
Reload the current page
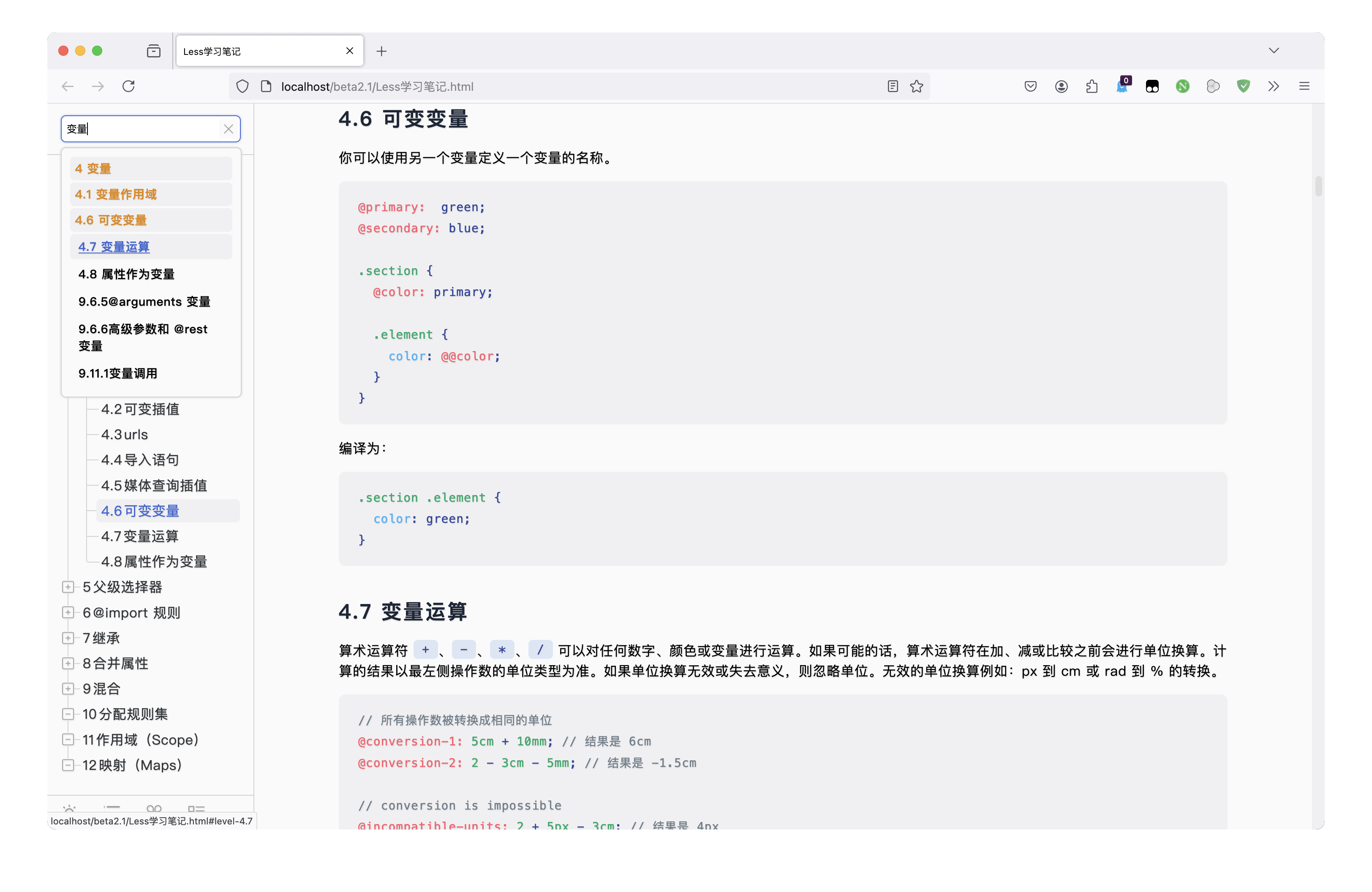pyautogui.click(x=128, y=87)
